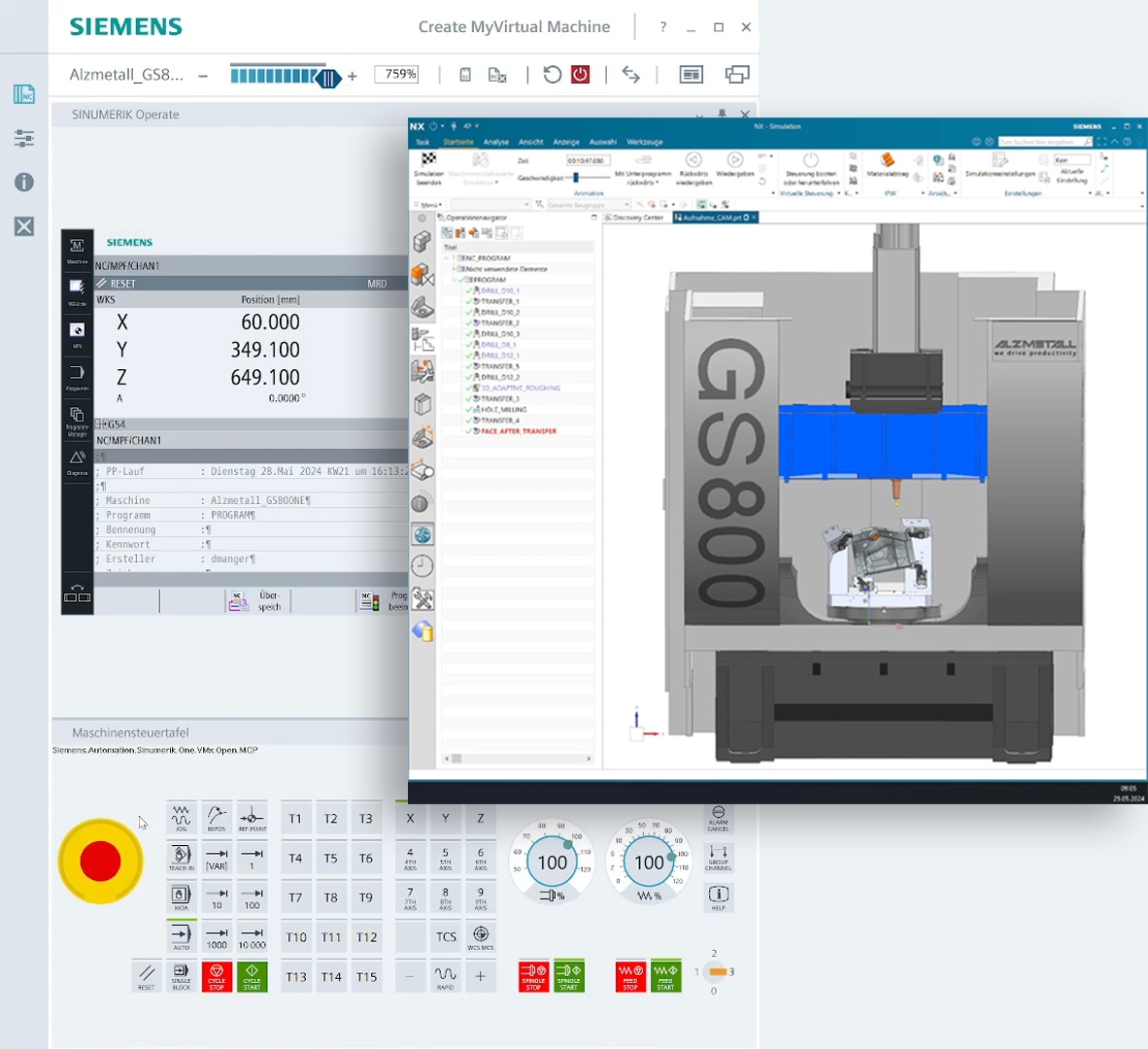Click the red SPINDLE STOP key
Screen dimensions: 1148x1049
click(x=534, y=976)
